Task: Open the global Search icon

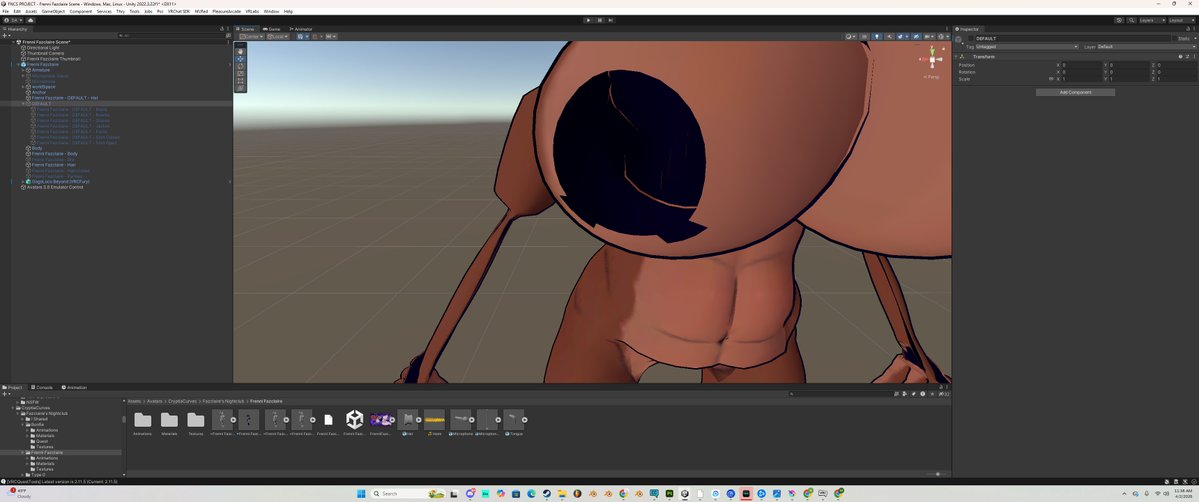Action: (1130, 20)
